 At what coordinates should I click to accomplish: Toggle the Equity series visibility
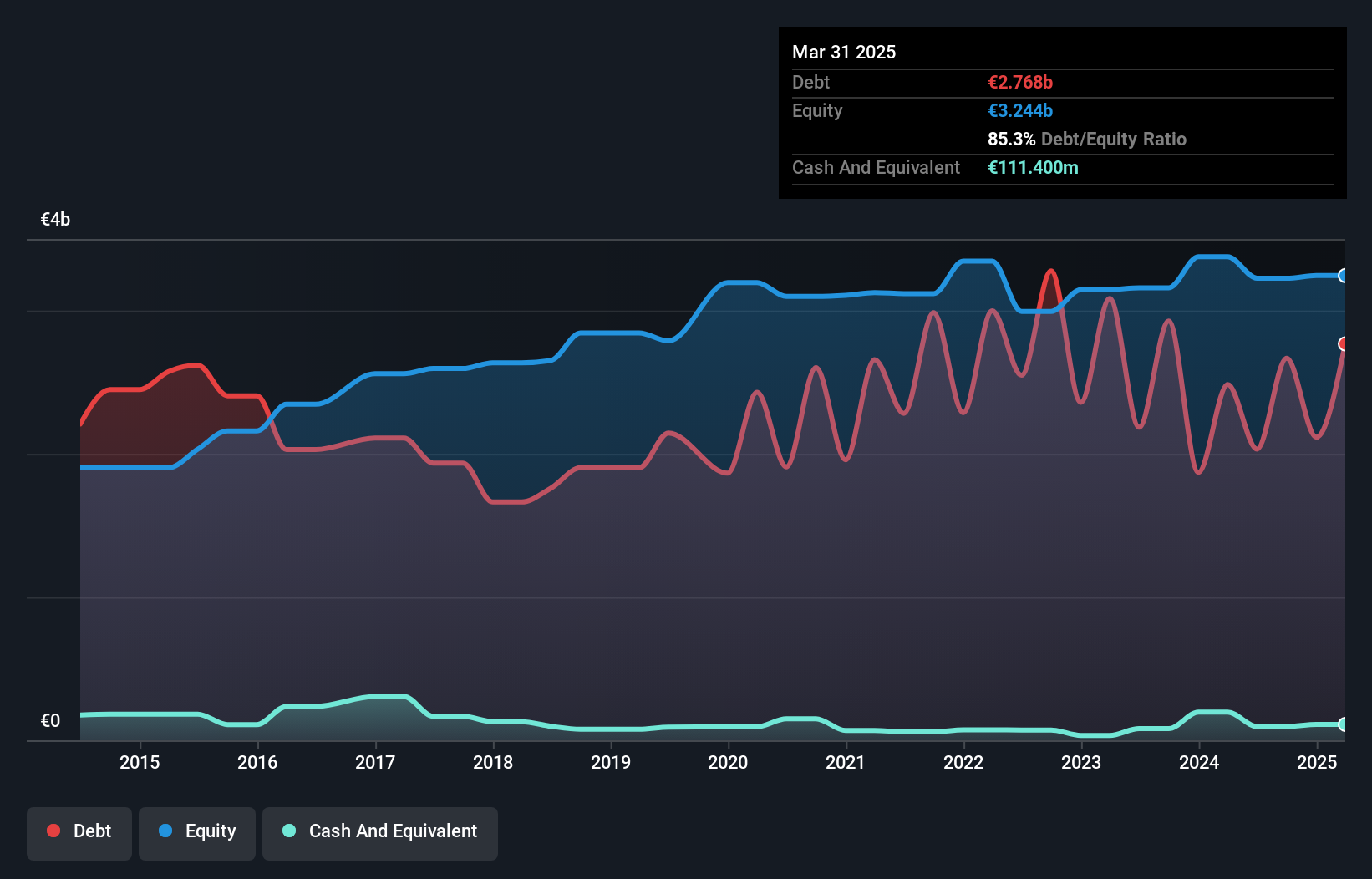pos(196,832)
